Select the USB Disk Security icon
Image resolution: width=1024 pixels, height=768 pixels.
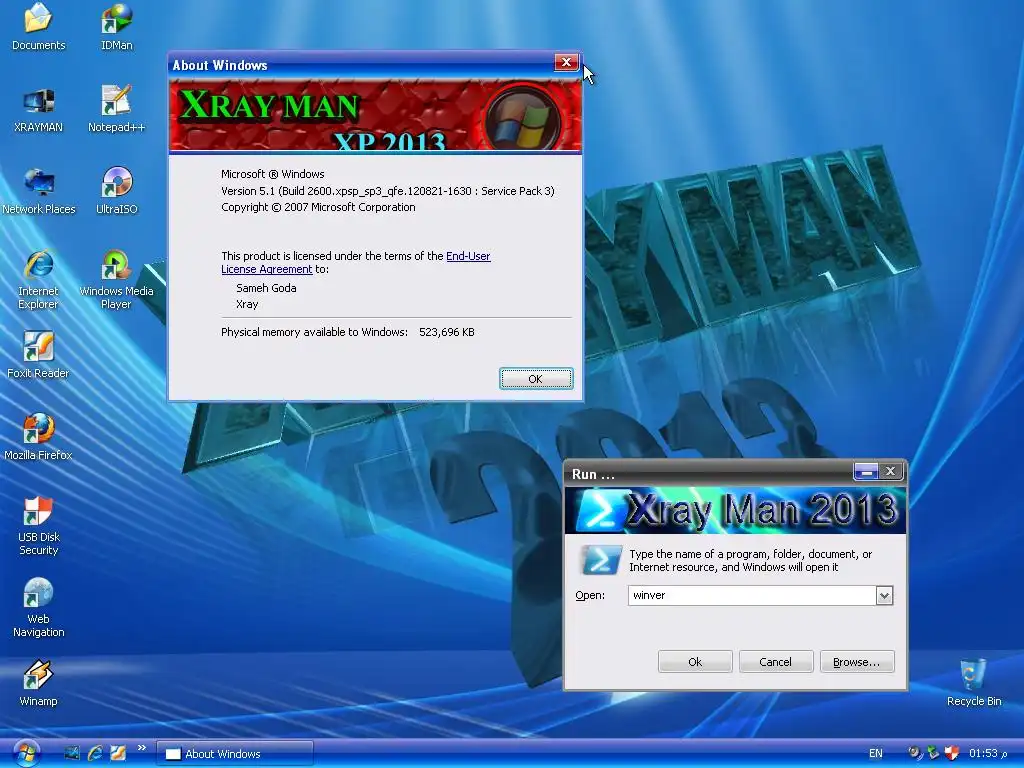39,526
